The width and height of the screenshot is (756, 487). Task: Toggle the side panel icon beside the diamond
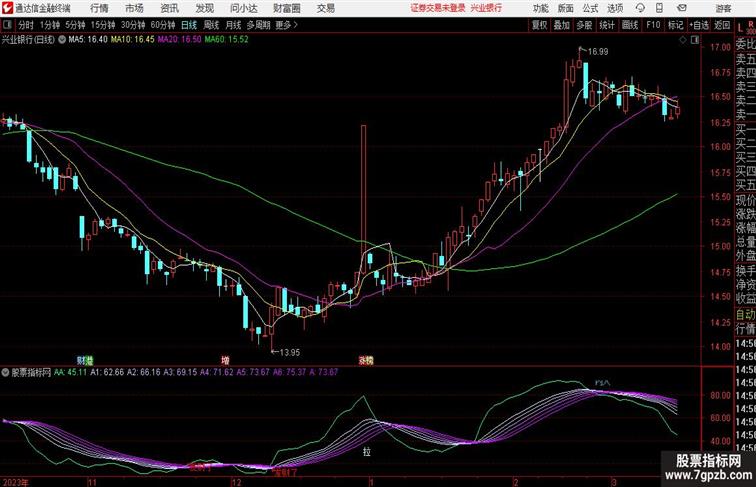point(695,40)
